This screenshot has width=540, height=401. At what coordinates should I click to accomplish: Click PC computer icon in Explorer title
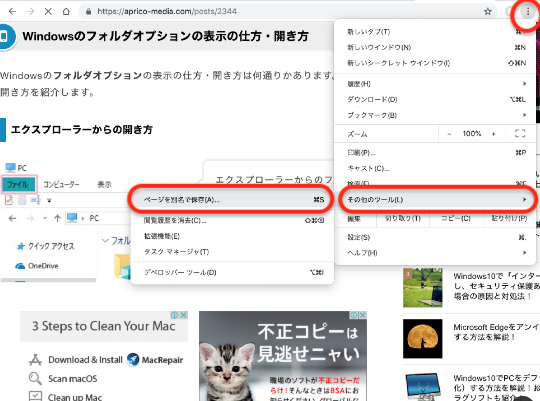tap(11, 168)
